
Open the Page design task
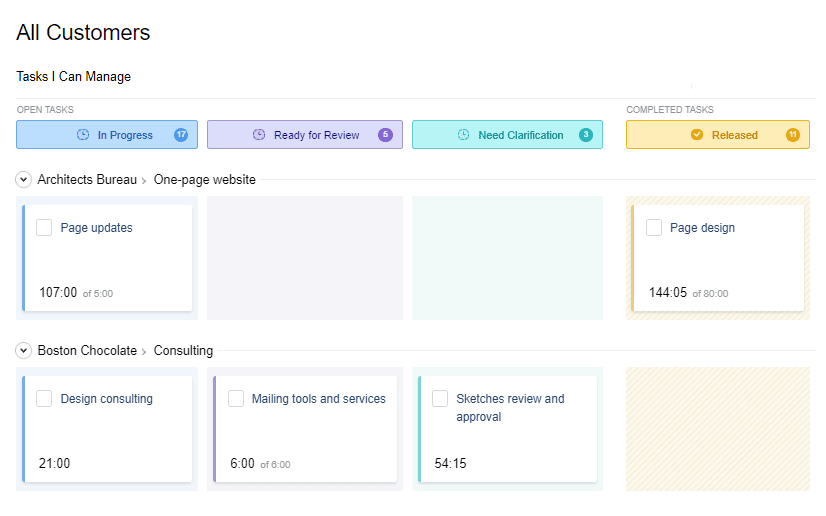(x=702, y=228)
